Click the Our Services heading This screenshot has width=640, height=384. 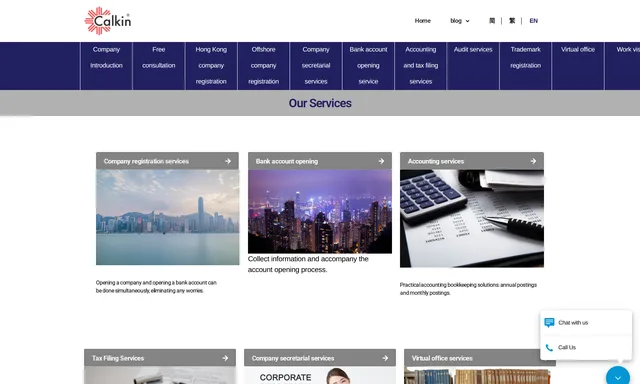point(320,103)
